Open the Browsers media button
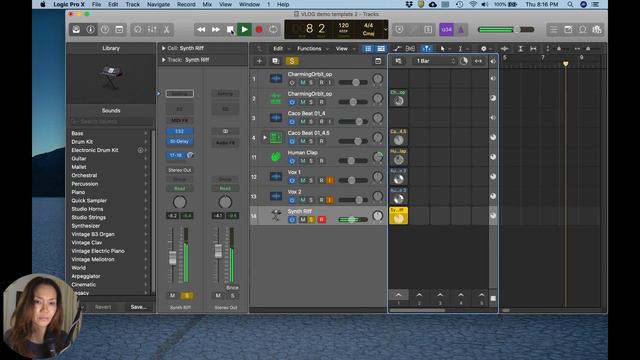 pyautogui.click(x=597, y=29)
